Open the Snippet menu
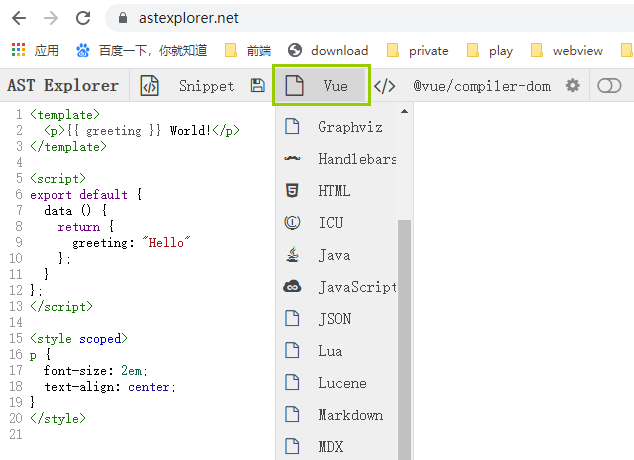The width and height of the screenshot is (634, 460). click(206, 86)
